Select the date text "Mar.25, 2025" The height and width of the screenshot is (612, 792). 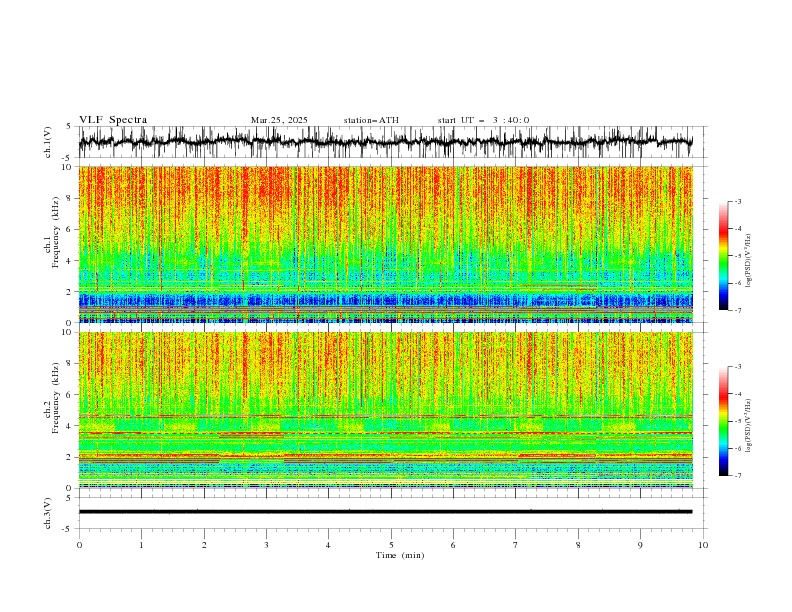tap(279, 120)
